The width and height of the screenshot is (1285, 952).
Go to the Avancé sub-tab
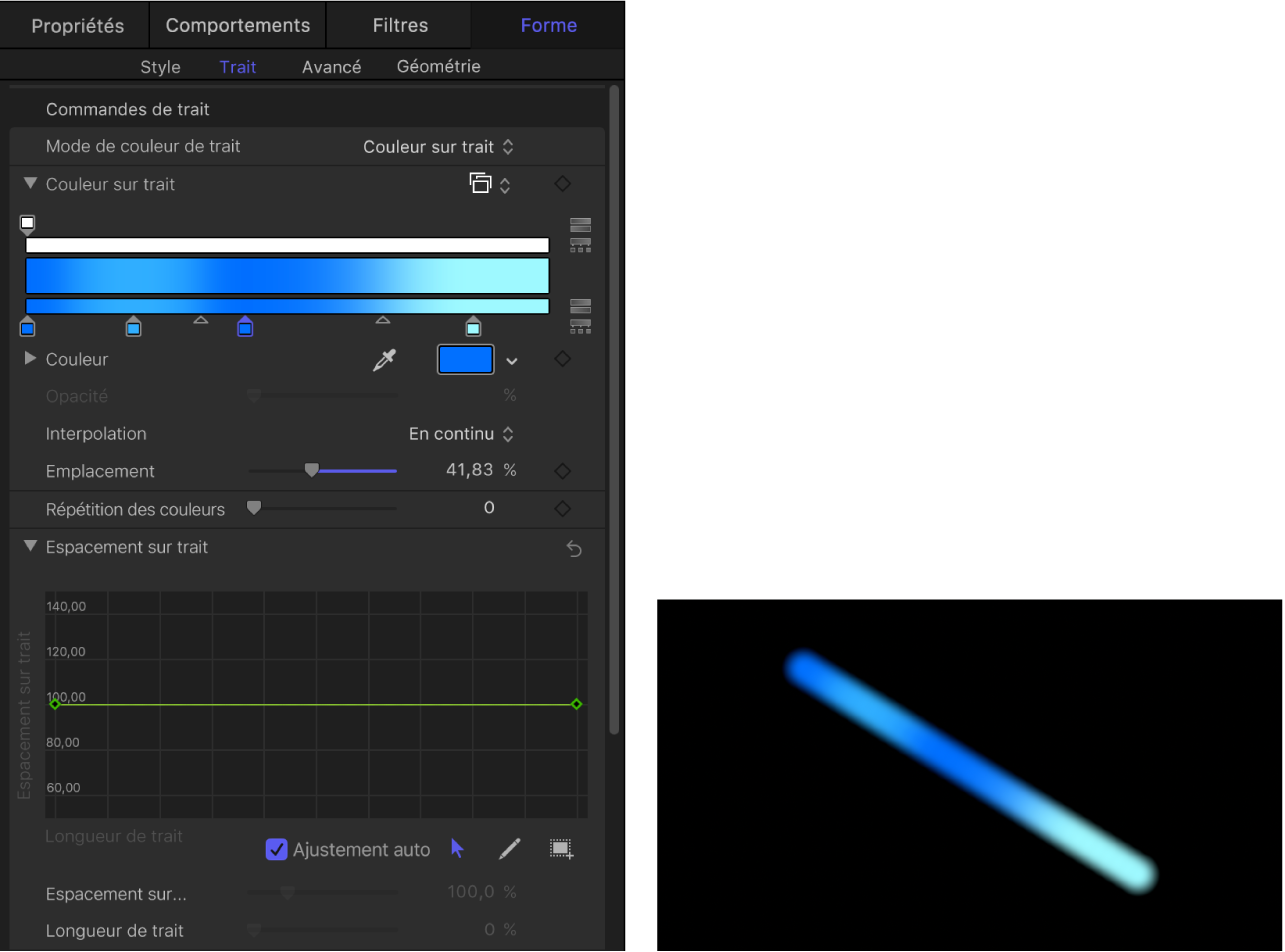331,67
